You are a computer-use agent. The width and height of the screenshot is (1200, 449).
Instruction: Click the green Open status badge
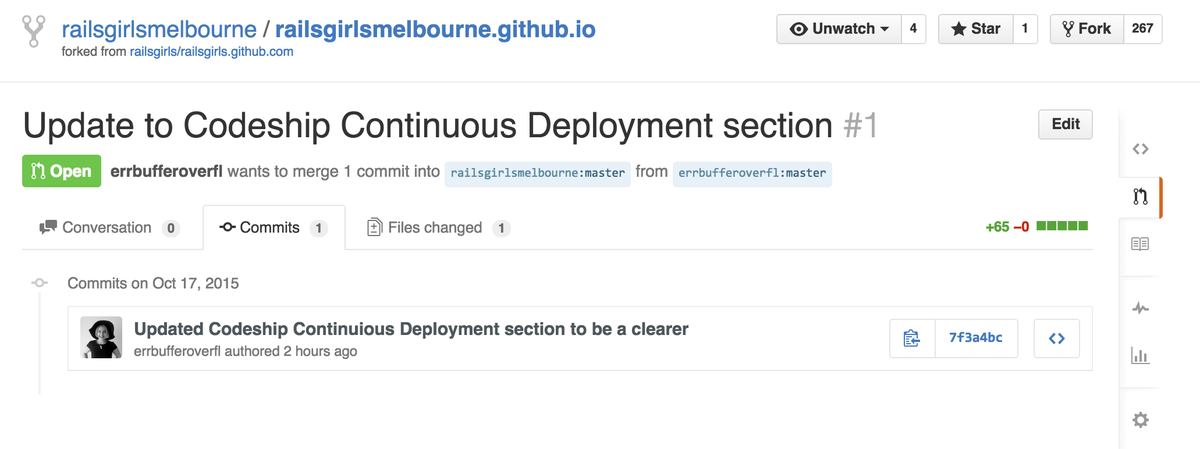(61, 171)
